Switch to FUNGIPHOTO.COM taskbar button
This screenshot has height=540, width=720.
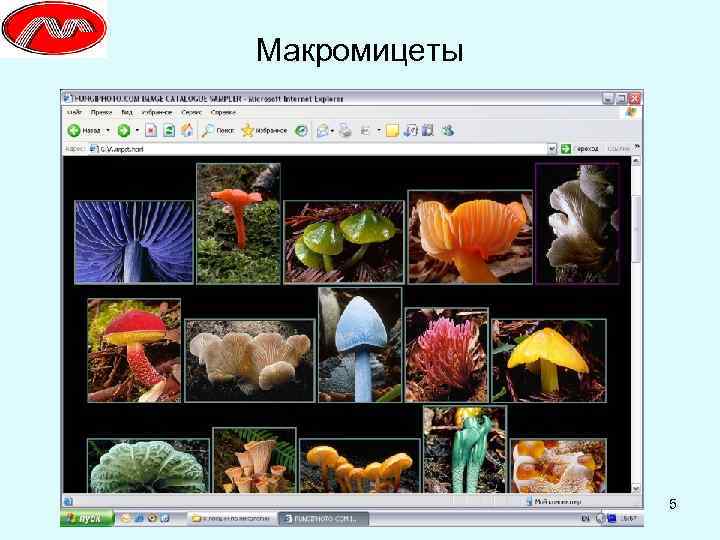(323, 518)
